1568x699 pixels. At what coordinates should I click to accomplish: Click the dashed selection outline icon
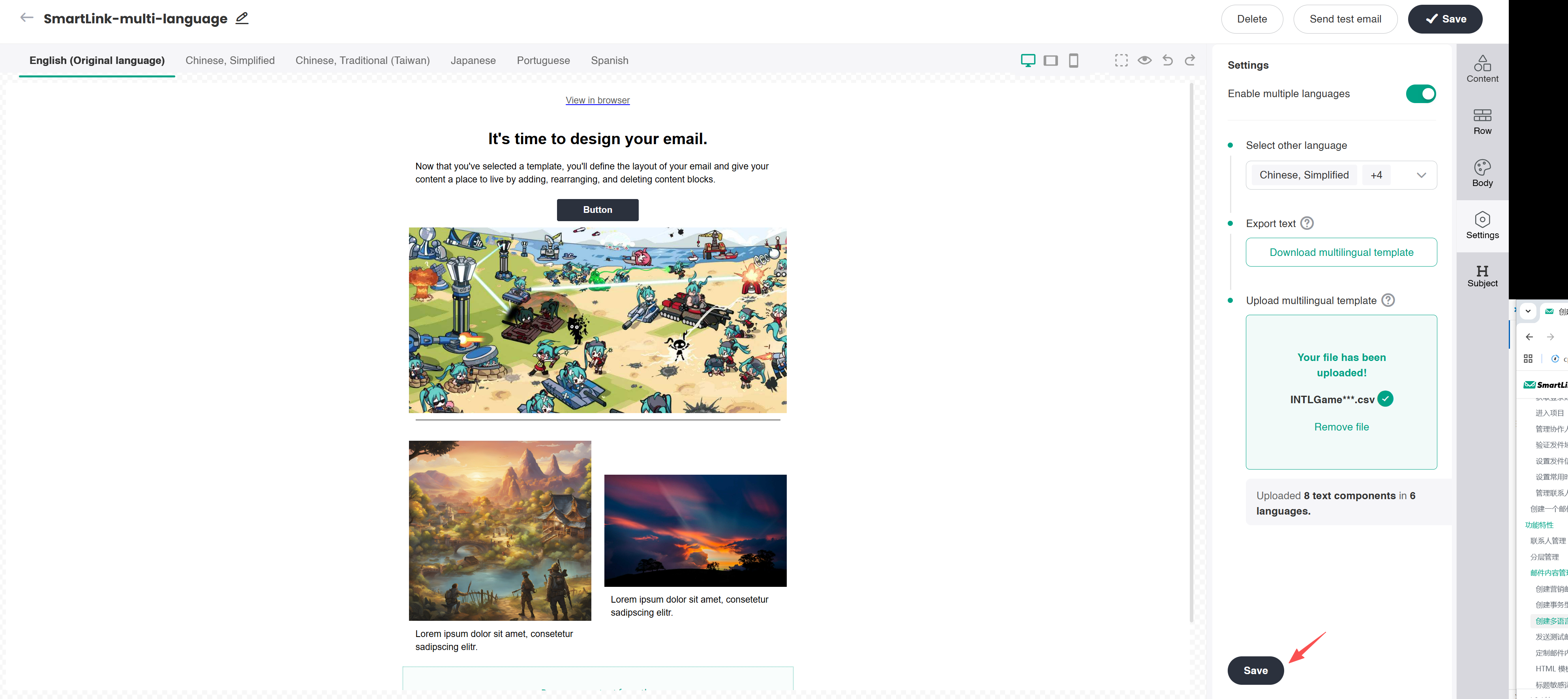click(x=1121, y=60)
